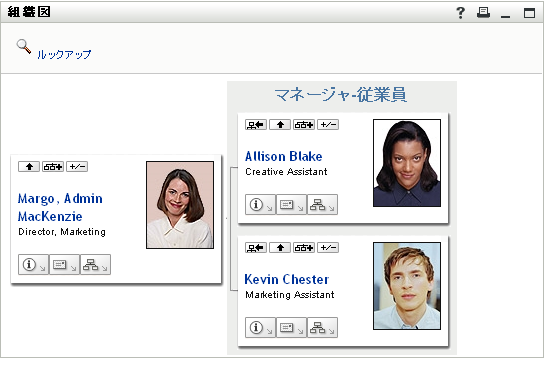Open Allison Blake profile link
Image resolution: width=546 pixels, height=376 pixels.
pos(283,156)
